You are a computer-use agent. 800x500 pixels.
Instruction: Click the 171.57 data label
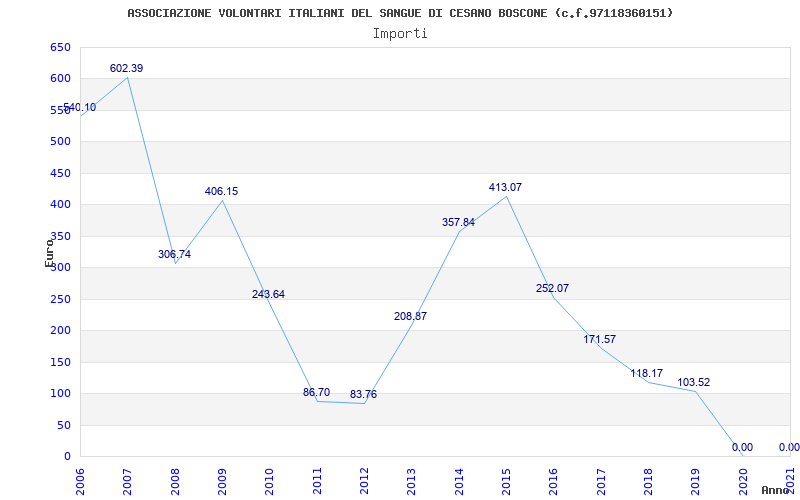599,339
